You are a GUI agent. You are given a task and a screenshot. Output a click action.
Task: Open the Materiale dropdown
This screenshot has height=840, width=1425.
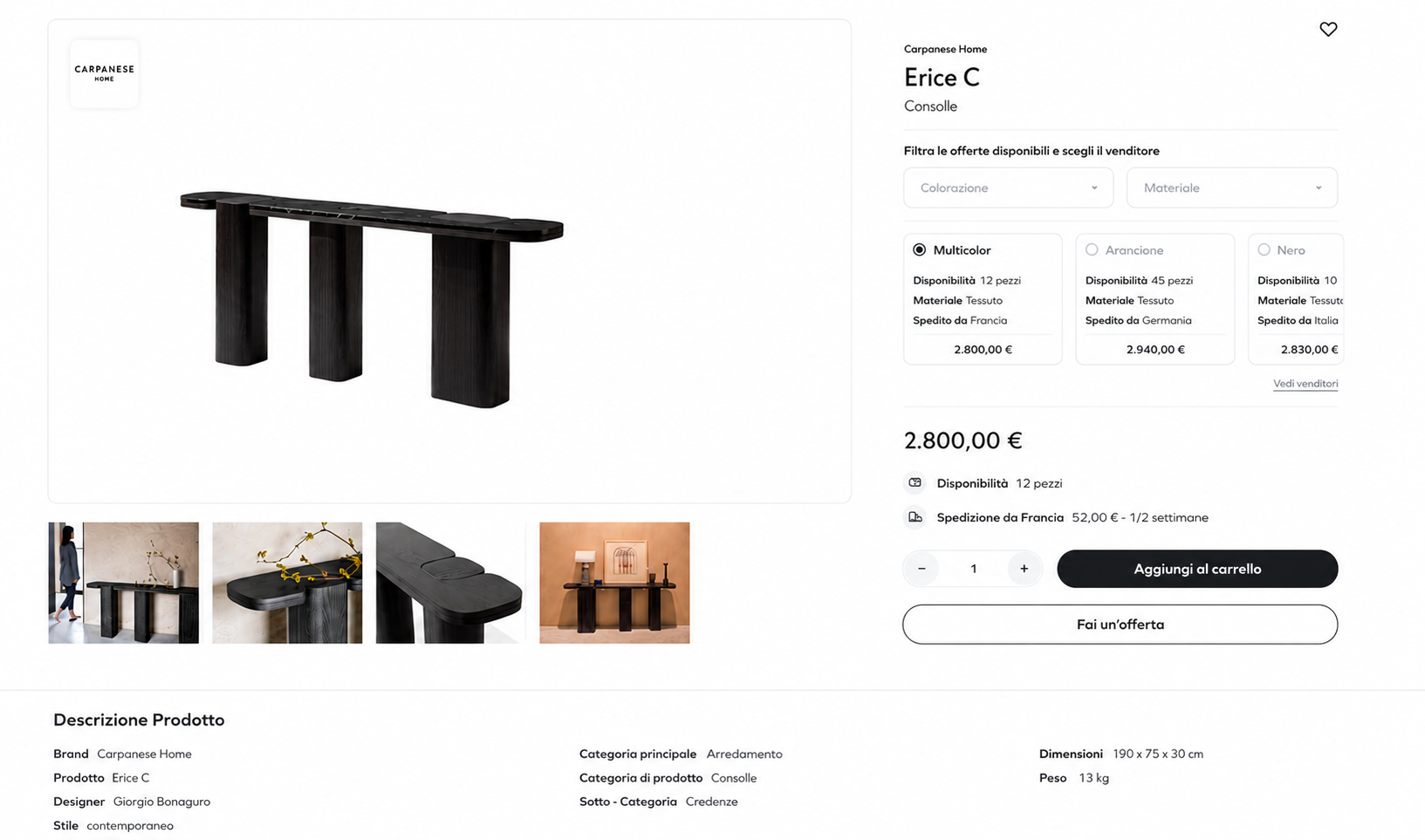pos(1231,188)
